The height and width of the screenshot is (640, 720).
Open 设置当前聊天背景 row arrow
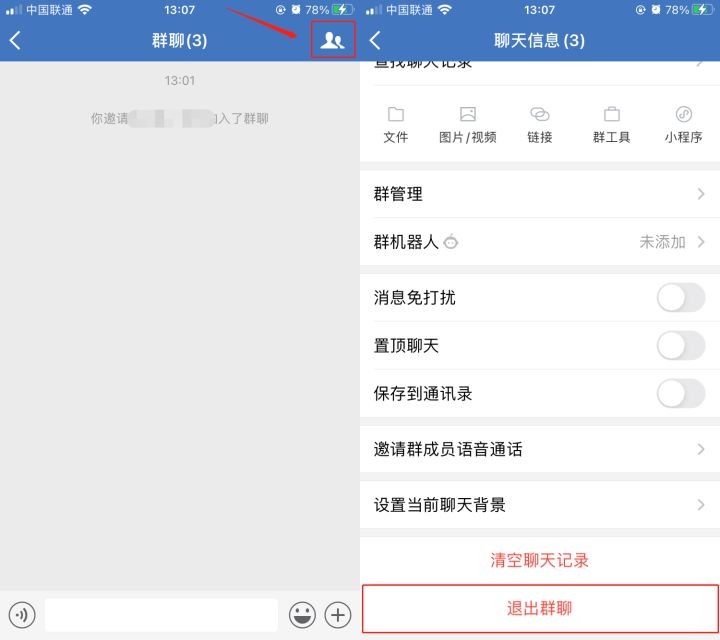[x=701, y=505]
